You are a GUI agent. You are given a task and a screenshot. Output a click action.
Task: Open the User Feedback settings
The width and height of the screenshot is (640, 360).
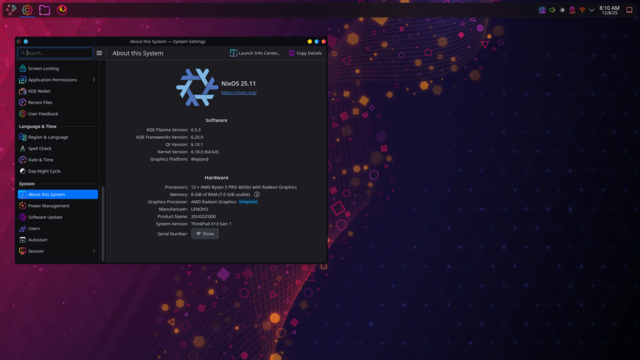pos(58,114)
